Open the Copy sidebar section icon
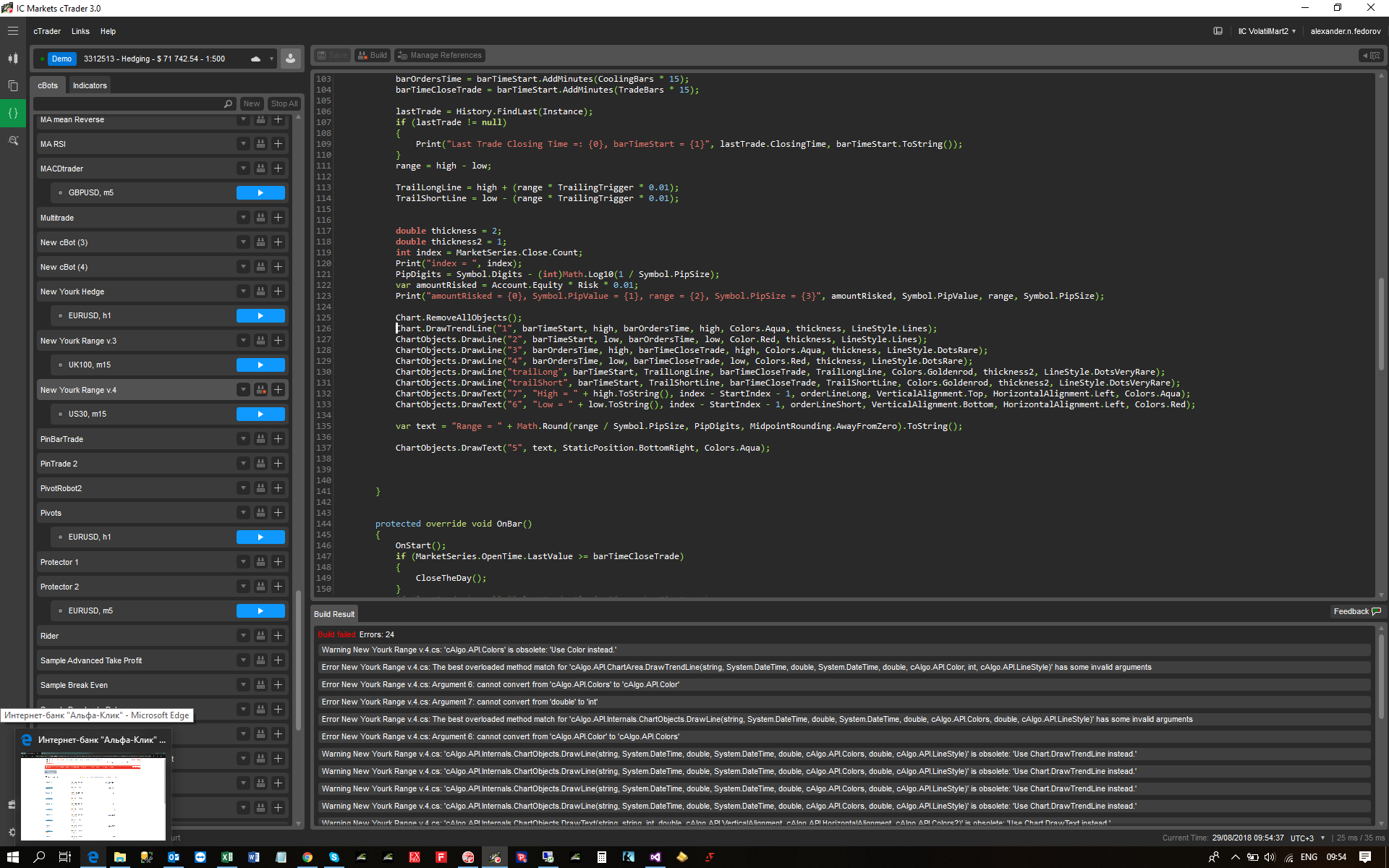Image resolution: width=1389 pixels, height=868 pixels. pos(13,85)
